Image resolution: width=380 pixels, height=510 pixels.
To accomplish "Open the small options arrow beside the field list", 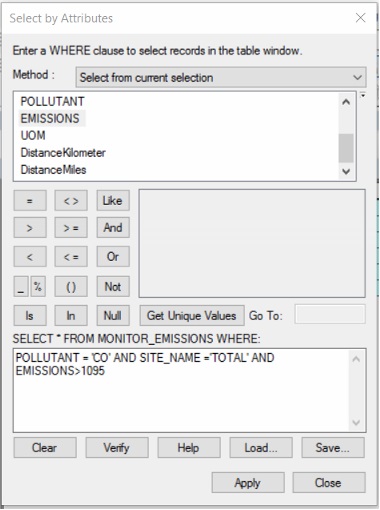I will [x=363, y=96].
